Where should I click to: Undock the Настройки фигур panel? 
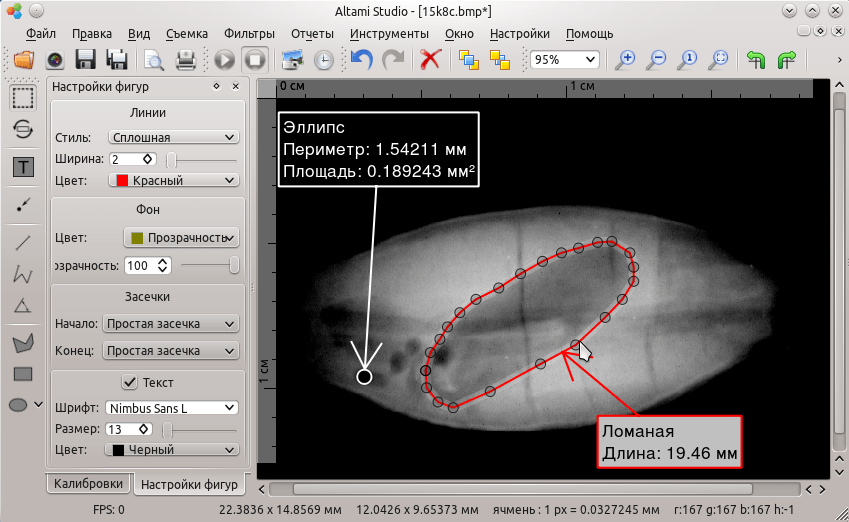tap(217, 86)
